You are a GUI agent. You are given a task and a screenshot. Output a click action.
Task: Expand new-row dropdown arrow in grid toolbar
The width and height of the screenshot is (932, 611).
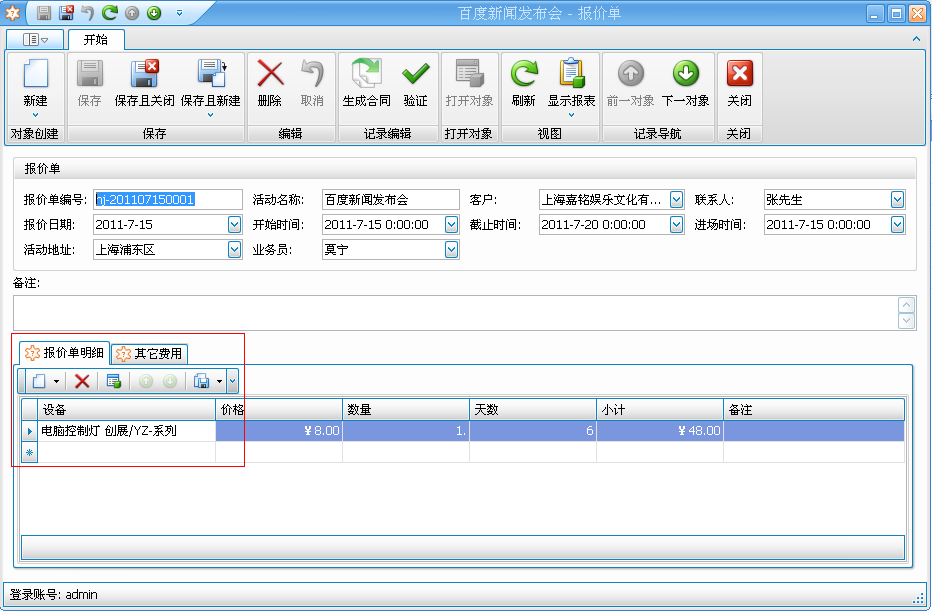click(56, 382)
